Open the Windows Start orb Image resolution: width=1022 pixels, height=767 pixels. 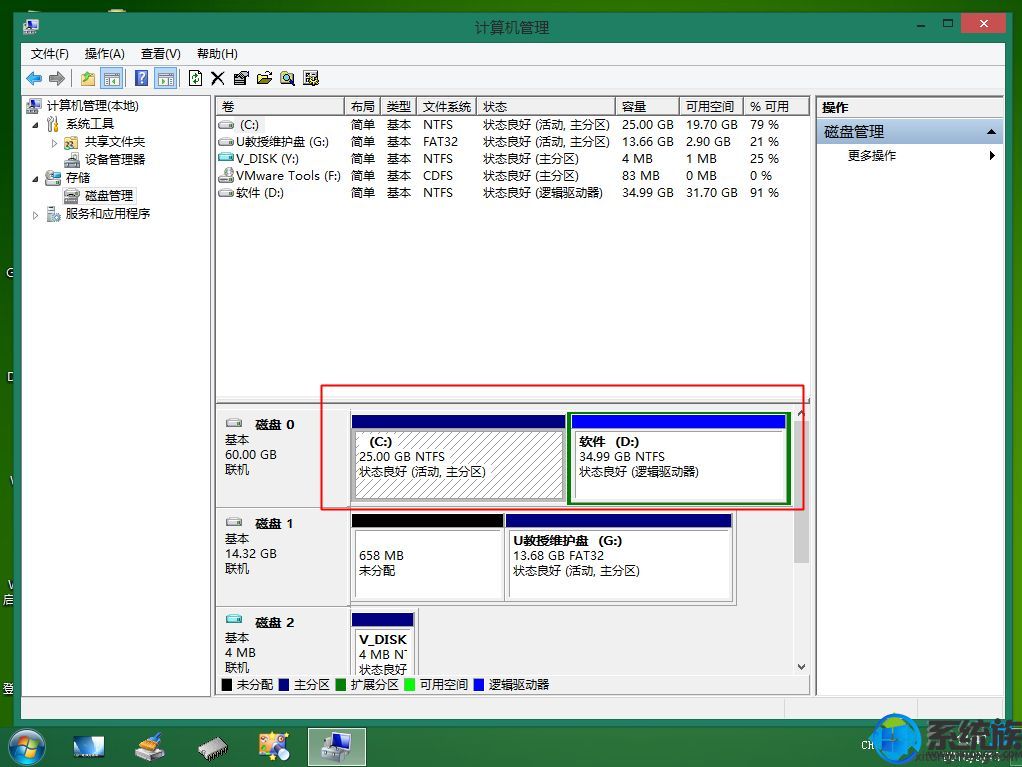coord(26,747)
